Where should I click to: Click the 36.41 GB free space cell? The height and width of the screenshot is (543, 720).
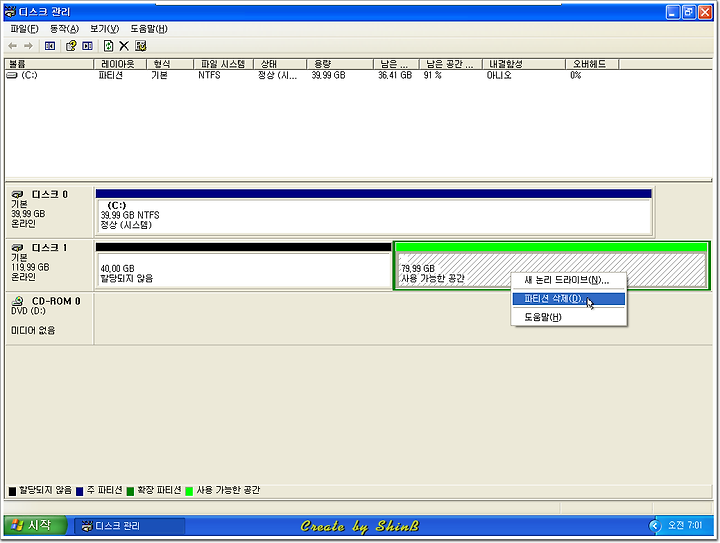(395, 75)
